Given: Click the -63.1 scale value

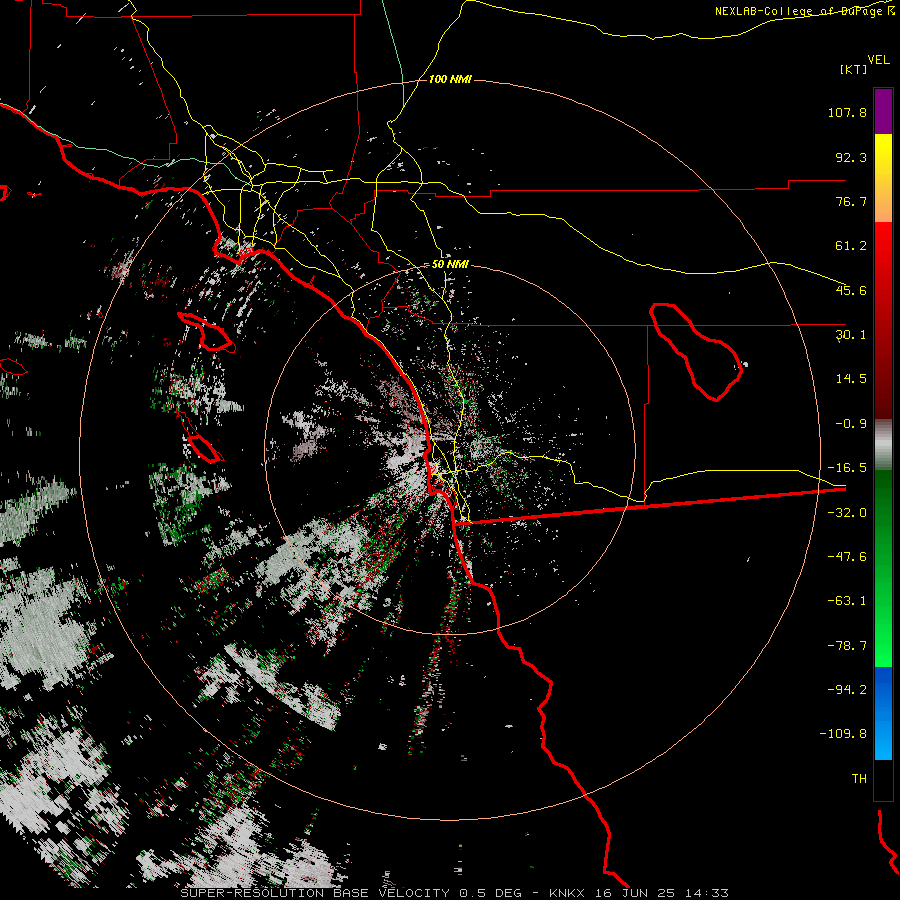Looking at the screenshot, I should (847, 601).
